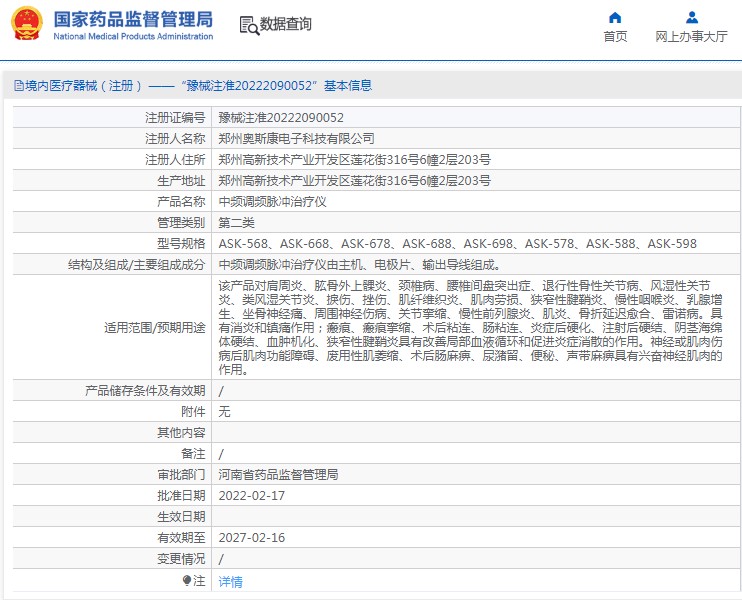
Task: Select management class 第二类
Action: [x=237, y=223]
